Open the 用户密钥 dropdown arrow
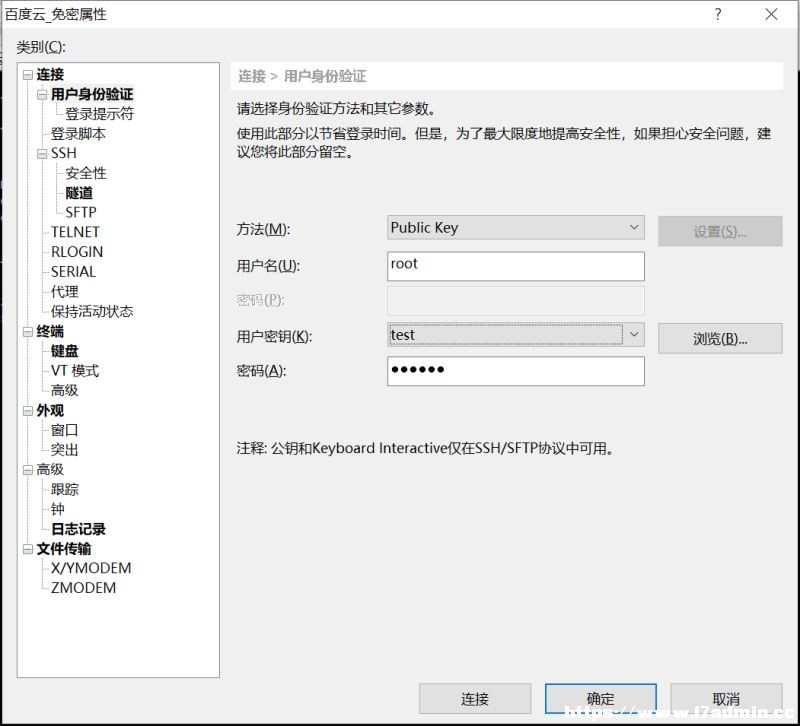Screen dimensions: 800x726 634,335
